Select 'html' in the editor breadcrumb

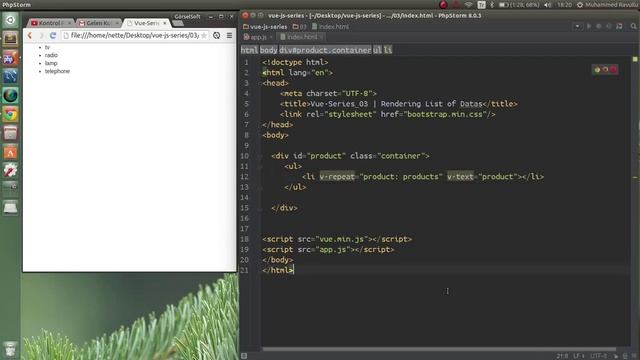[249, 50]
